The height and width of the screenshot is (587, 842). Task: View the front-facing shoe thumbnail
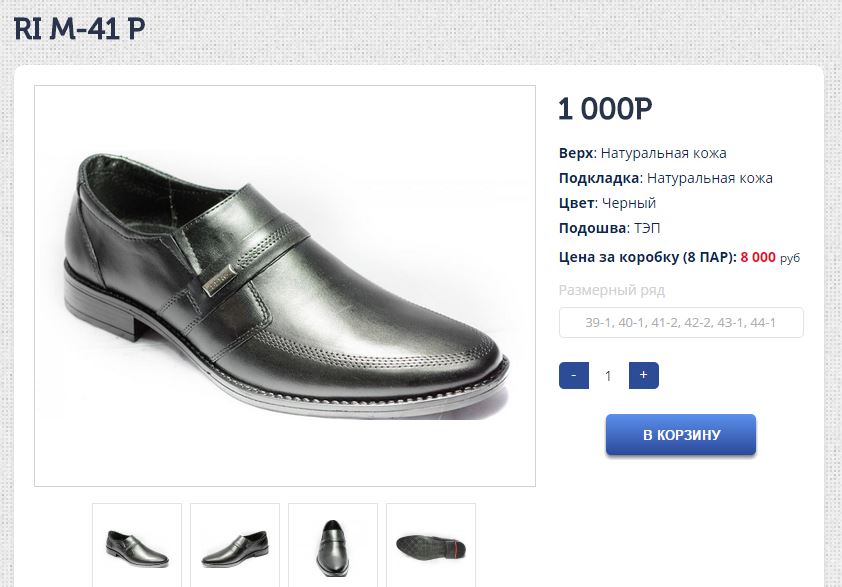pyautogui.click(x=333, y=545)
